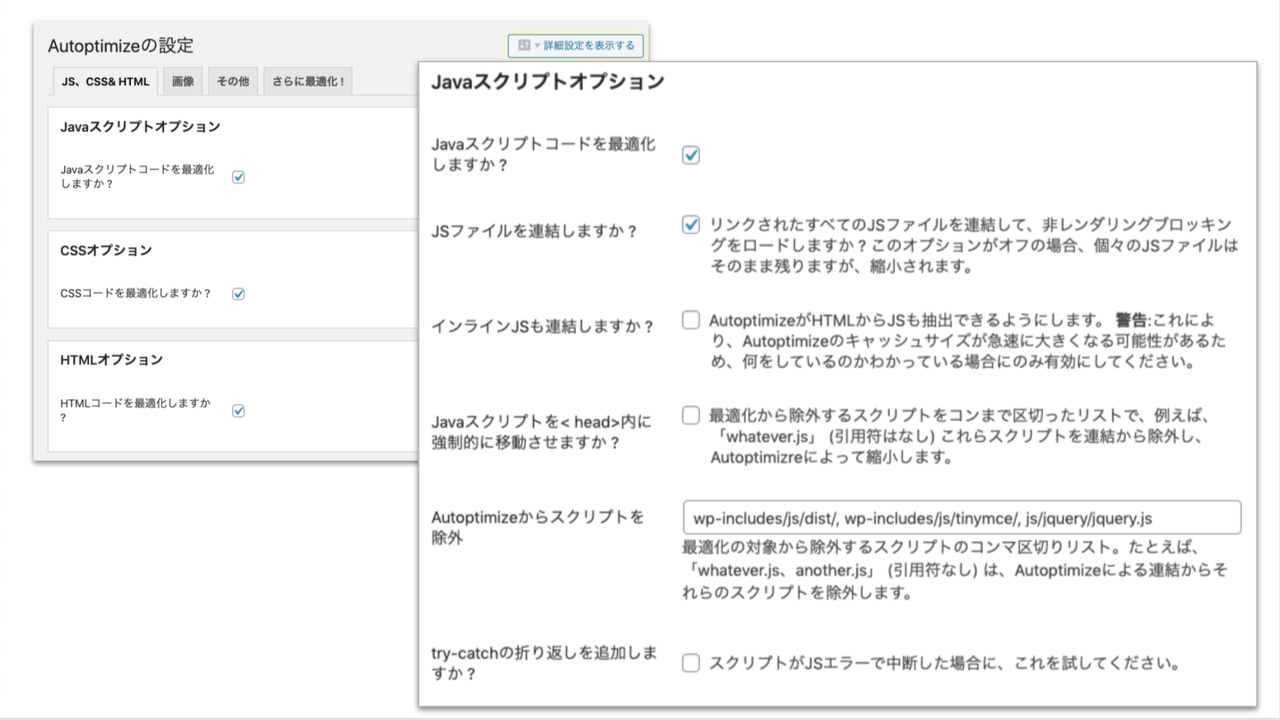Click the grid icon in 詳細設定を表示する button
This screenshot has height=720, width=1280.
(524, 46)
